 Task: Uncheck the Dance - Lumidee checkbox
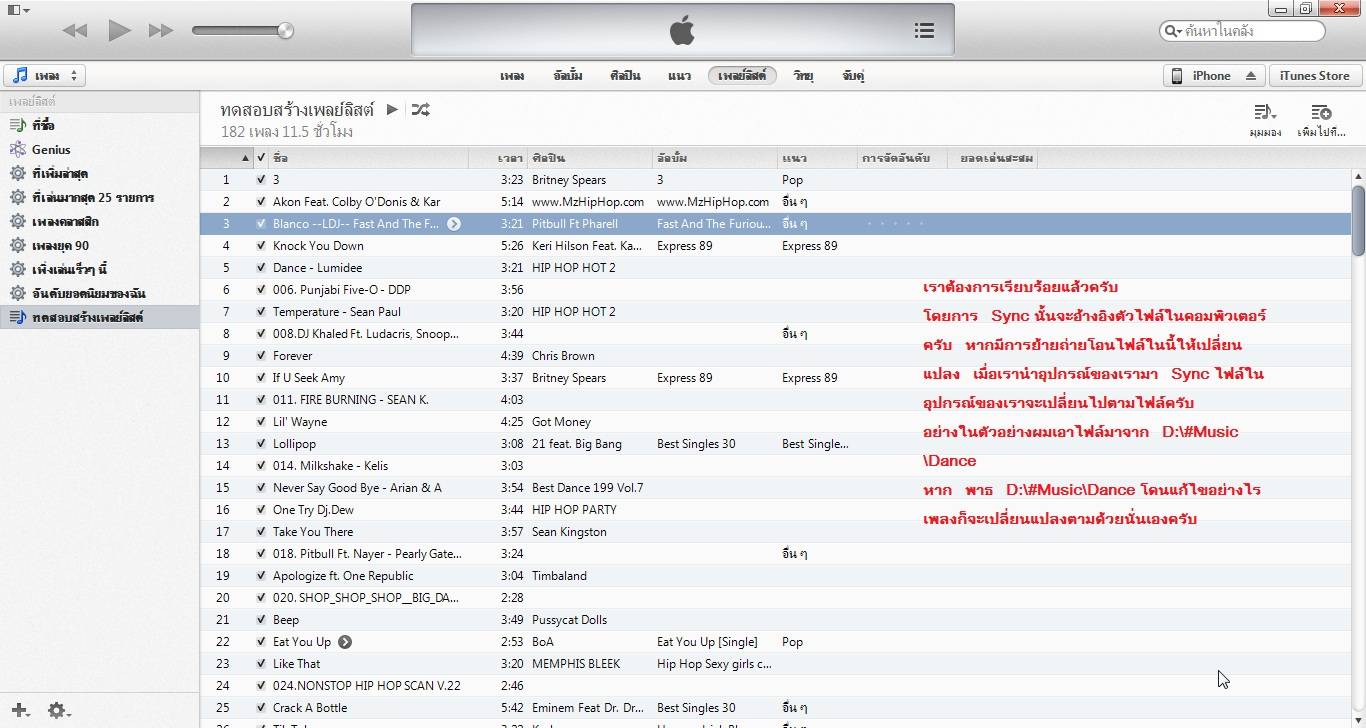click(261, 268)
